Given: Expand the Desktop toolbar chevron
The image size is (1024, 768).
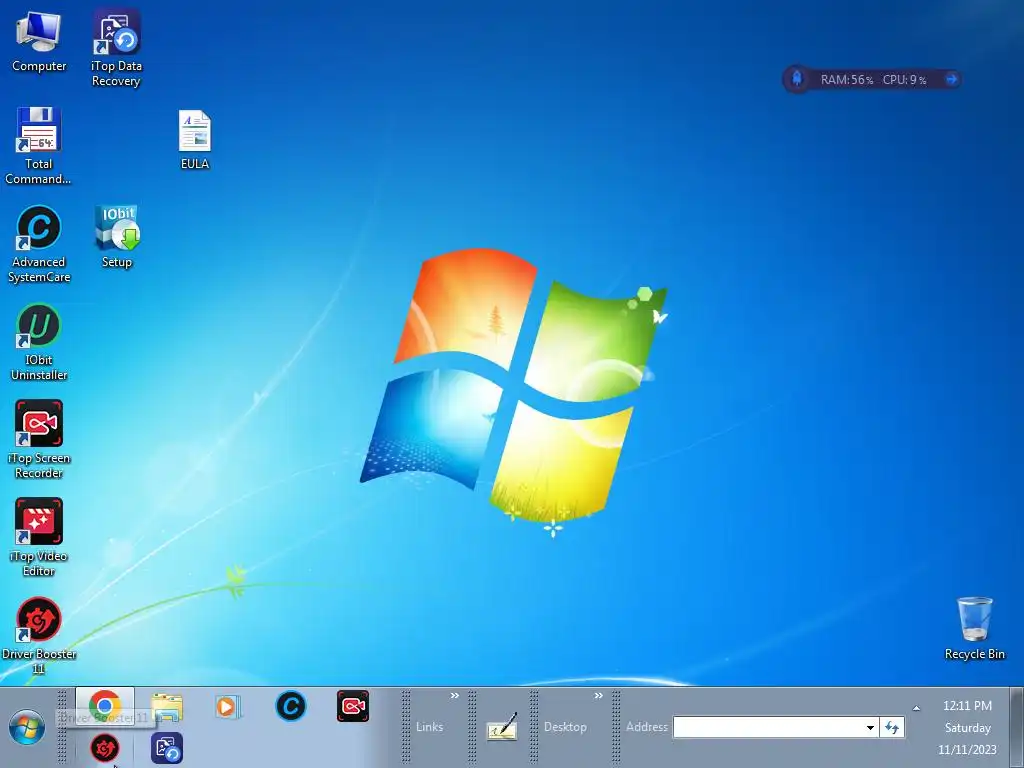Looking at the screenshot, I should pos(598,696).
